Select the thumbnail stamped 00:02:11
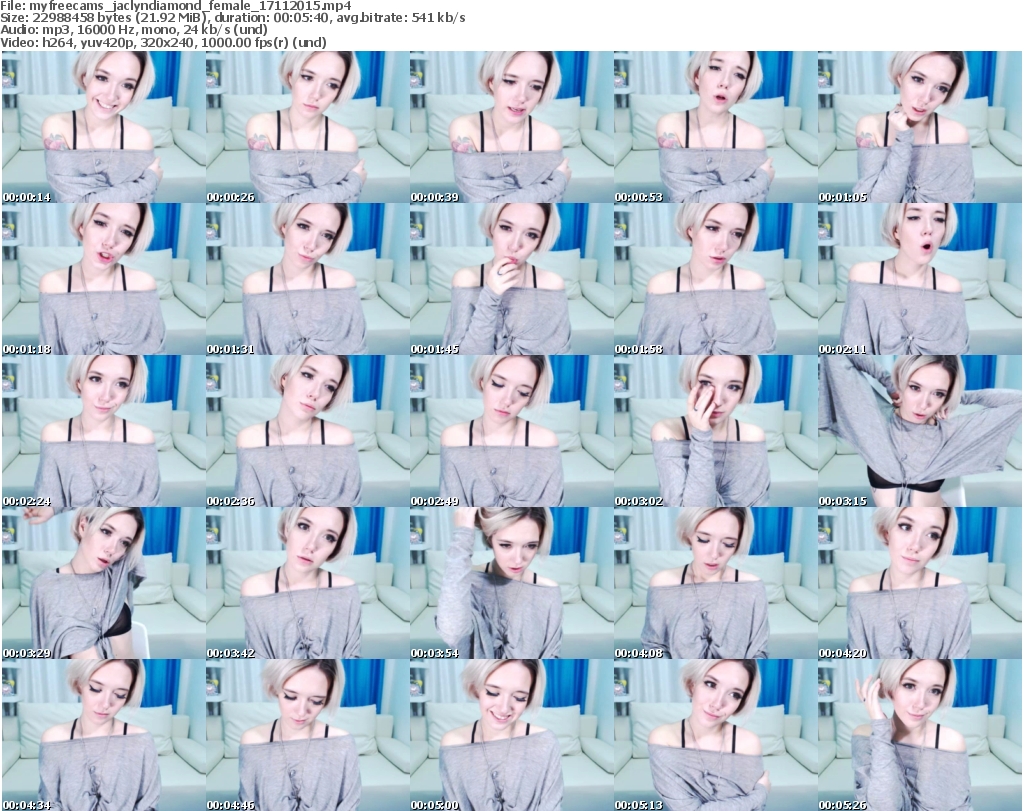The width and height of the screenshot is (1024, 811). point(920,279)
